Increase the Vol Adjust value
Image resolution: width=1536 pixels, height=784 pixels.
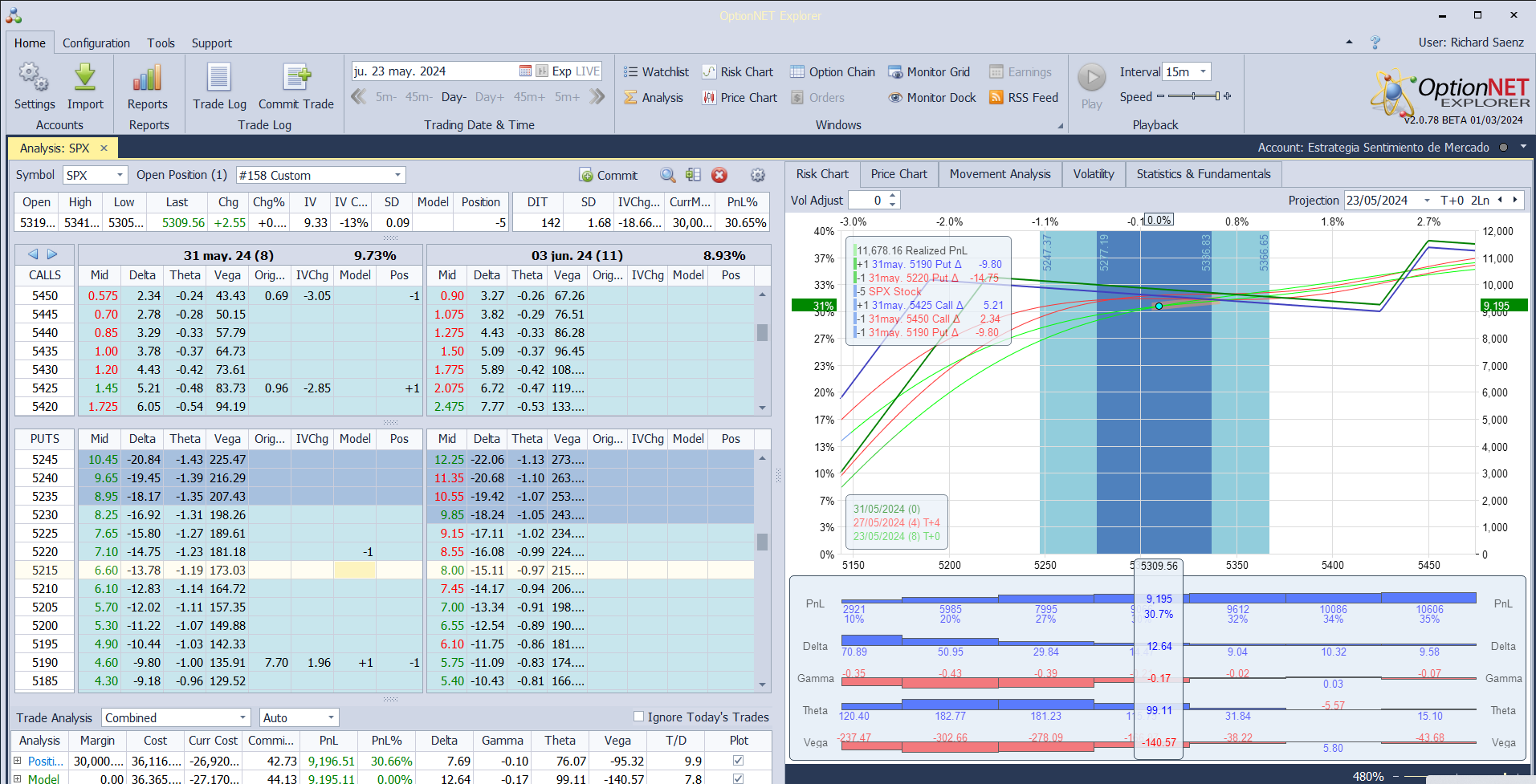(893, 196)
